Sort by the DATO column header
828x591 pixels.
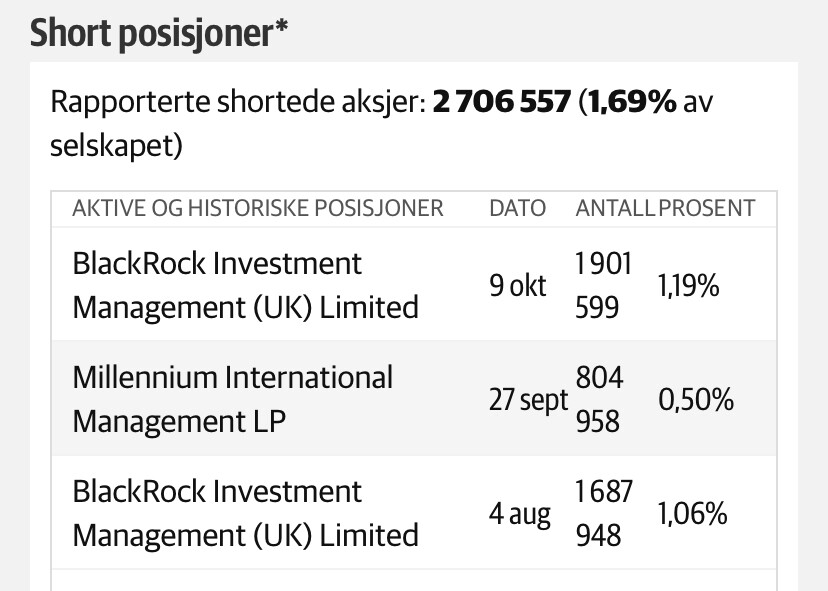coord(518,208)
